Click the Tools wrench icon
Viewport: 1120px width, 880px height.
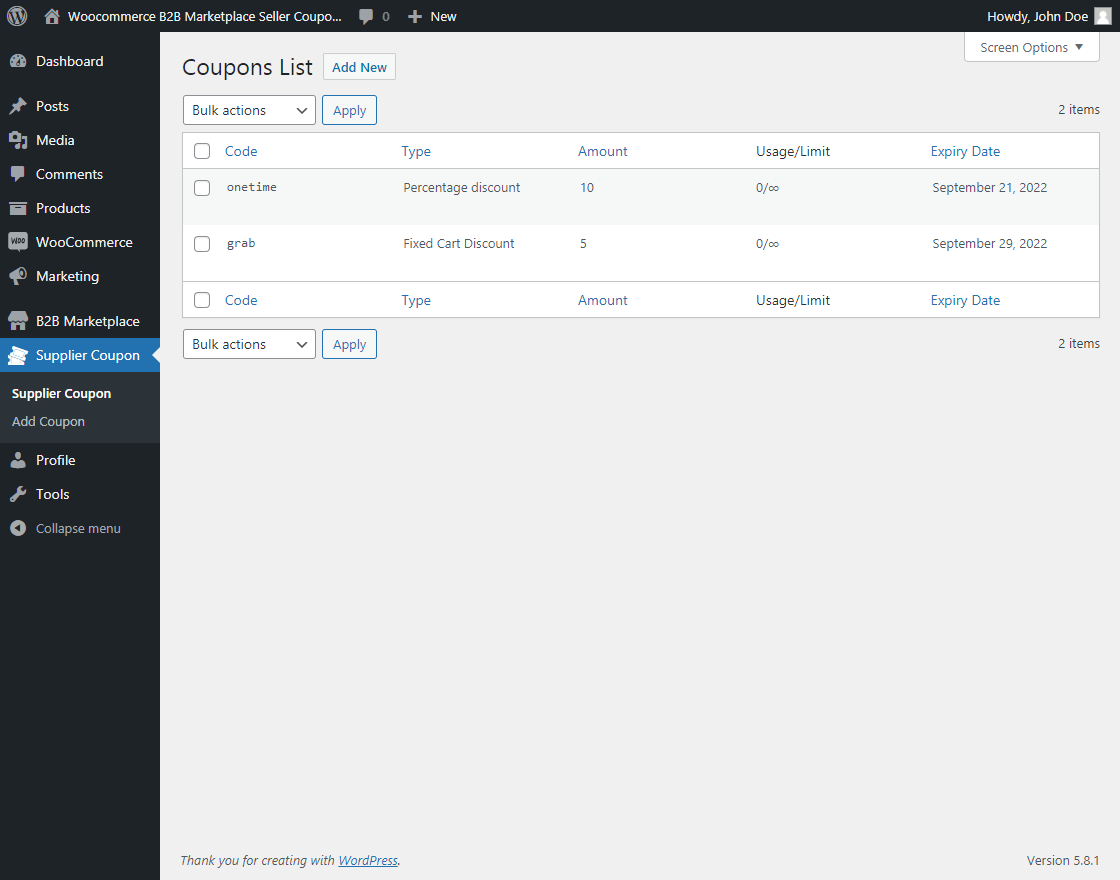(18, 494)
